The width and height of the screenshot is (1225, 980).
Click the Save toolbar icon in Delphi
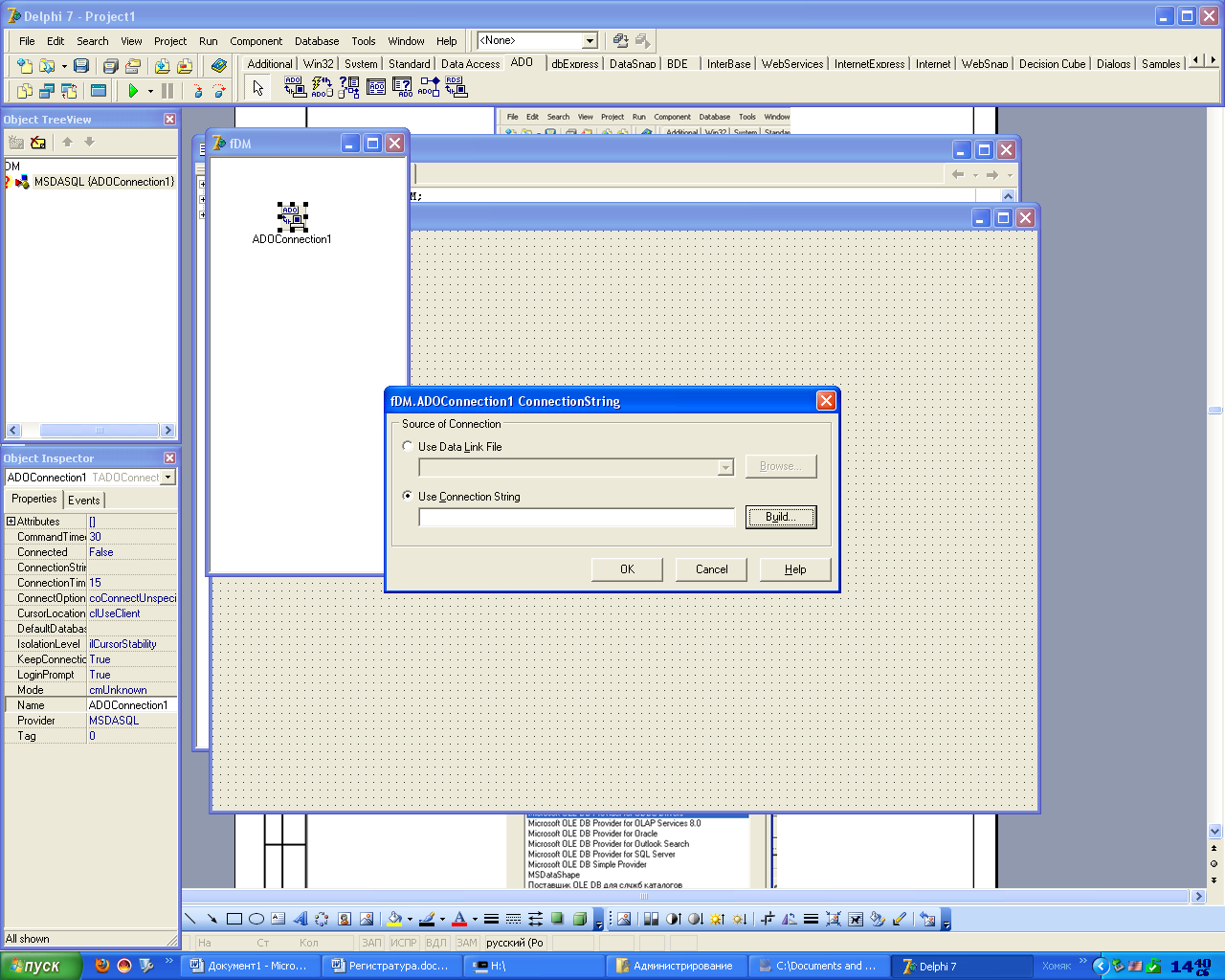pos(81,65)
